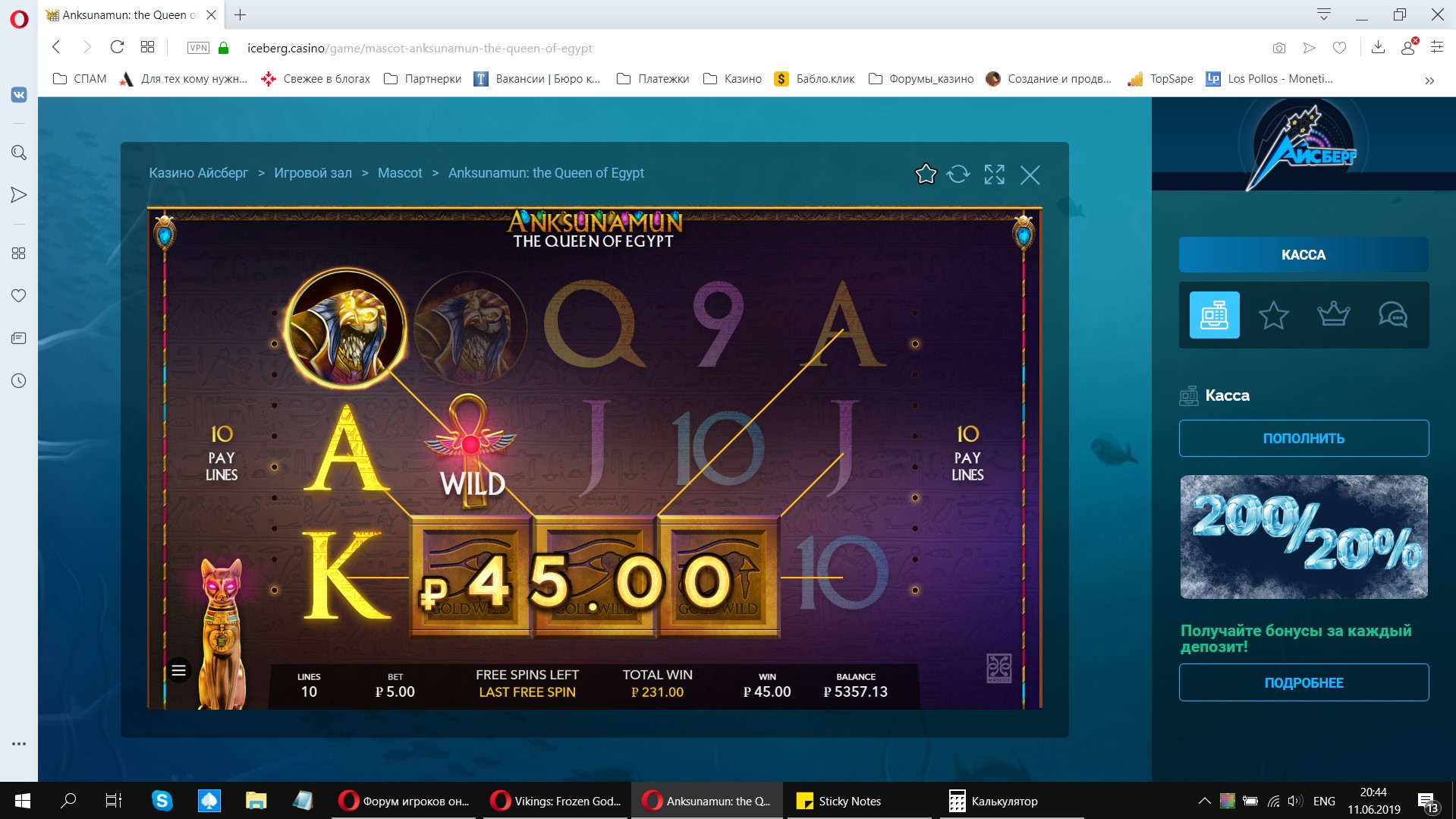Reload the current page
1456x819 pixels.
pos(117,47)
